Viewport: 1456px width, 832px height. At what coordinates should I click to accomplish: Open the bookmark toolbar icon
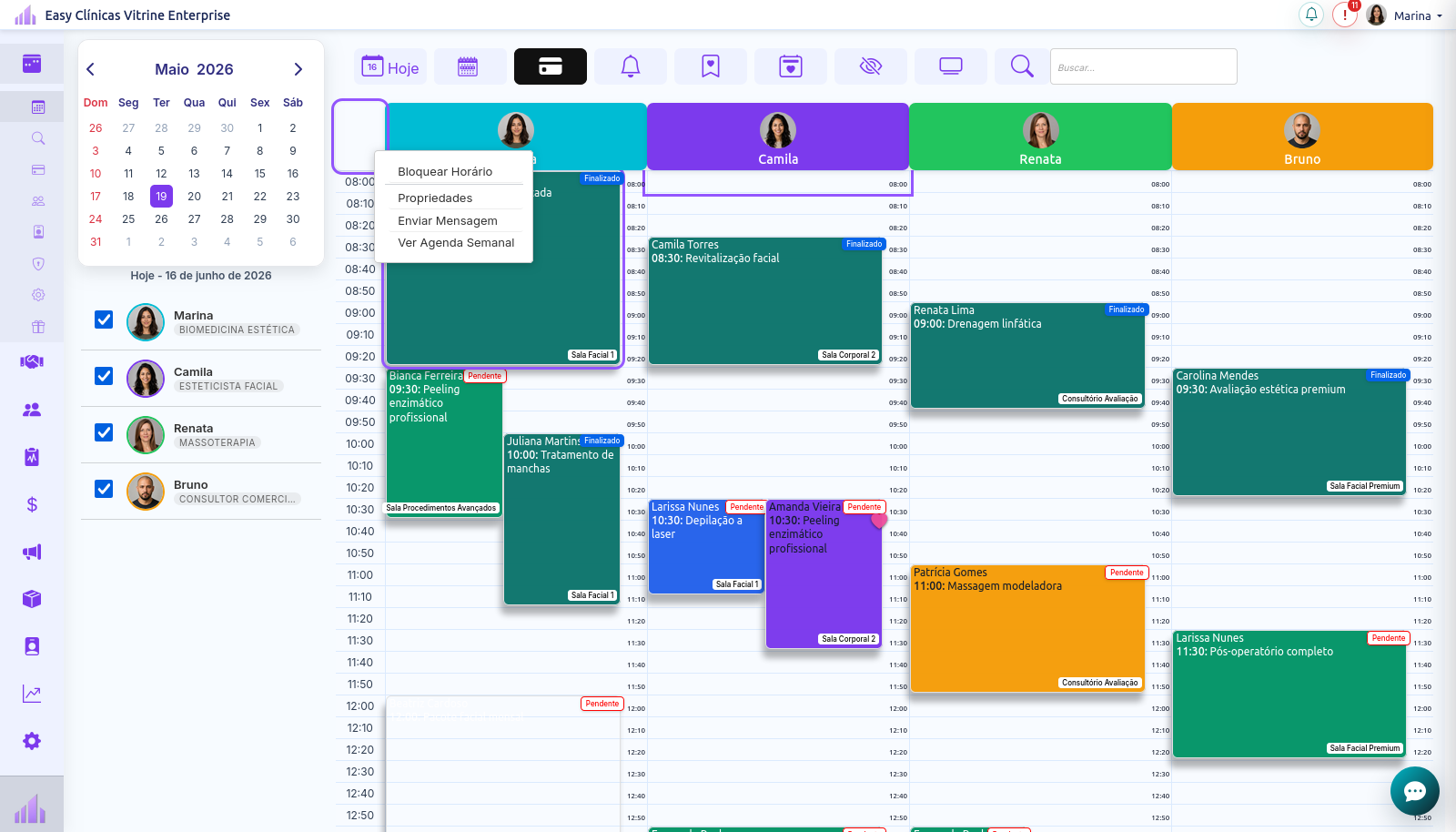pyautogui.click(x=711, y=66)
